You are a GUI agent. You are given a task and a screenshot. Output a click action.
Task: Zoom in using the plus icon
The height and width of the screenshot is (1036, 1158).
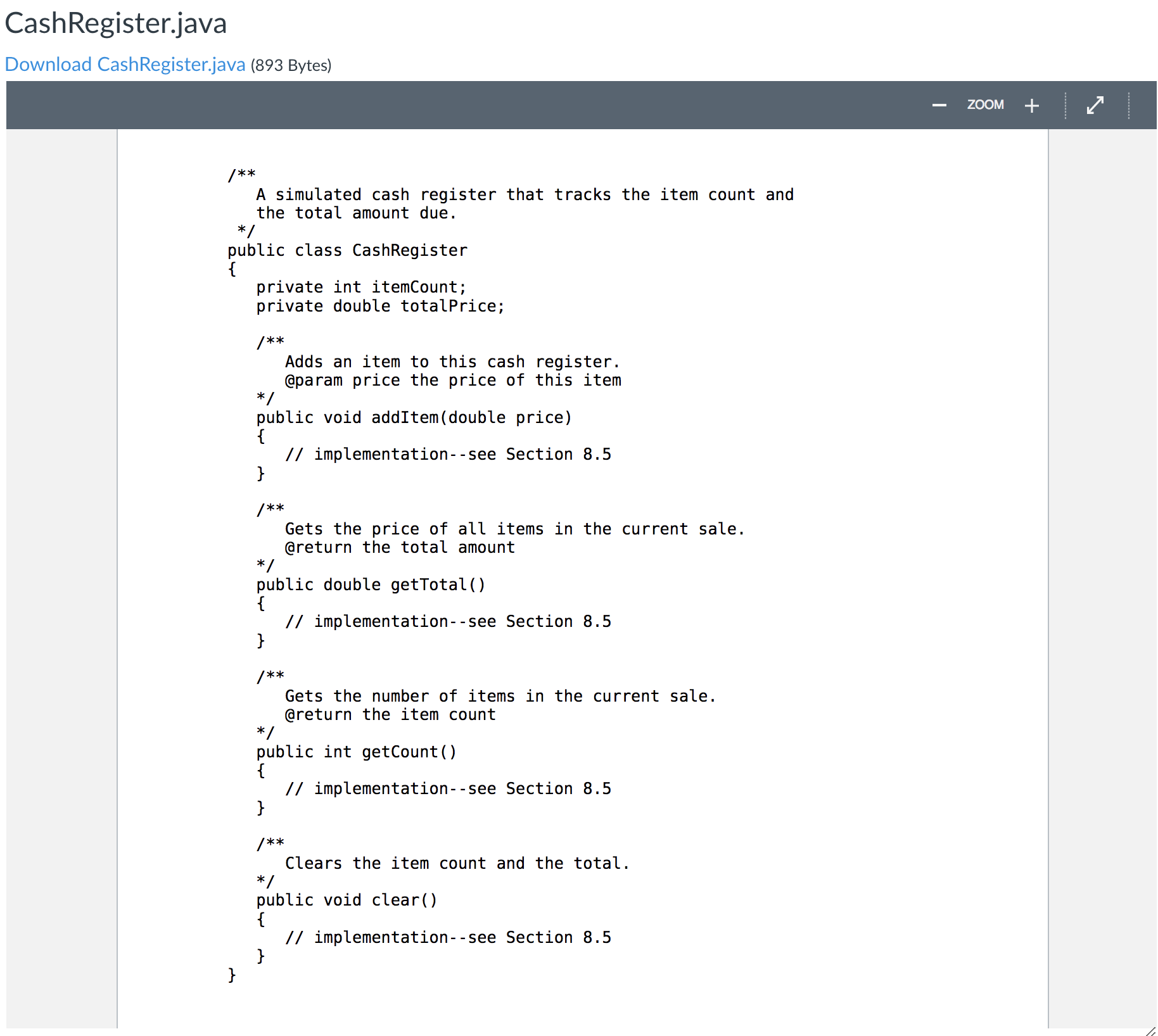point(1032,105)
